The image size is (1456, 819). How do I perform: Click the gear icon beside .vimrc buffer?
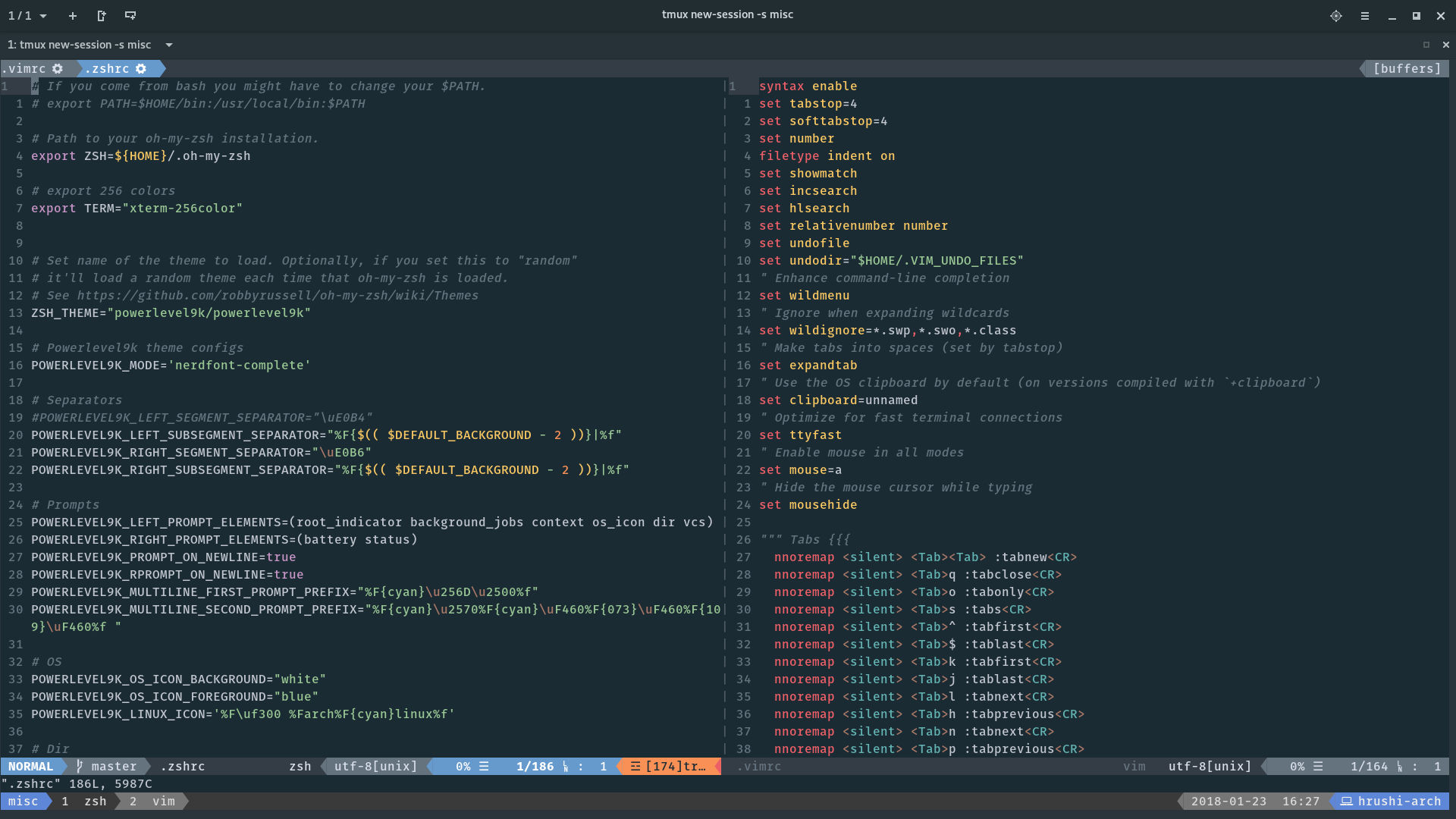58,68
